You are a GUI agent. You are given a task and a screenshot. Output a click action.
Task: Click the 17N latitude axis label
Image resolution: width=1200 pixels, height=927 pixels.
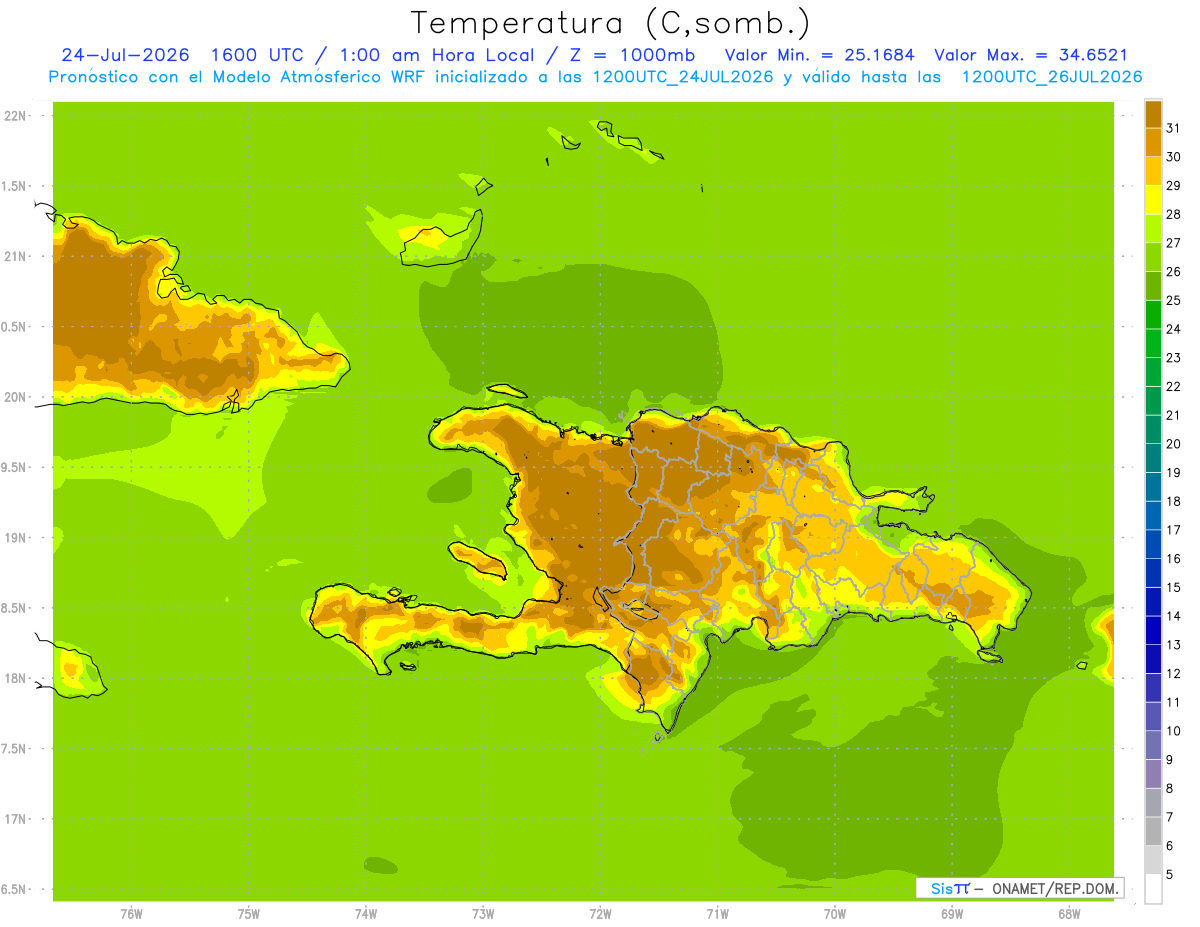15,819
